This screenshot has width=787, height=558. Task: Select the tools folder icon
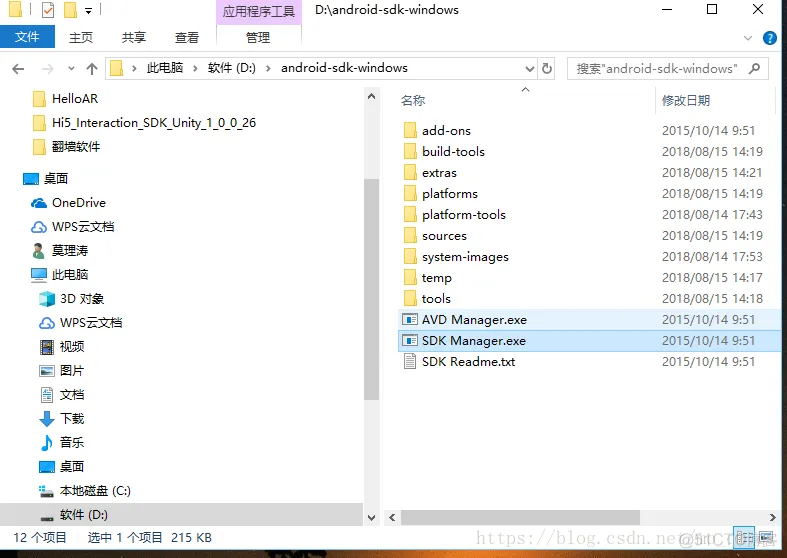[x=410, y=299]
